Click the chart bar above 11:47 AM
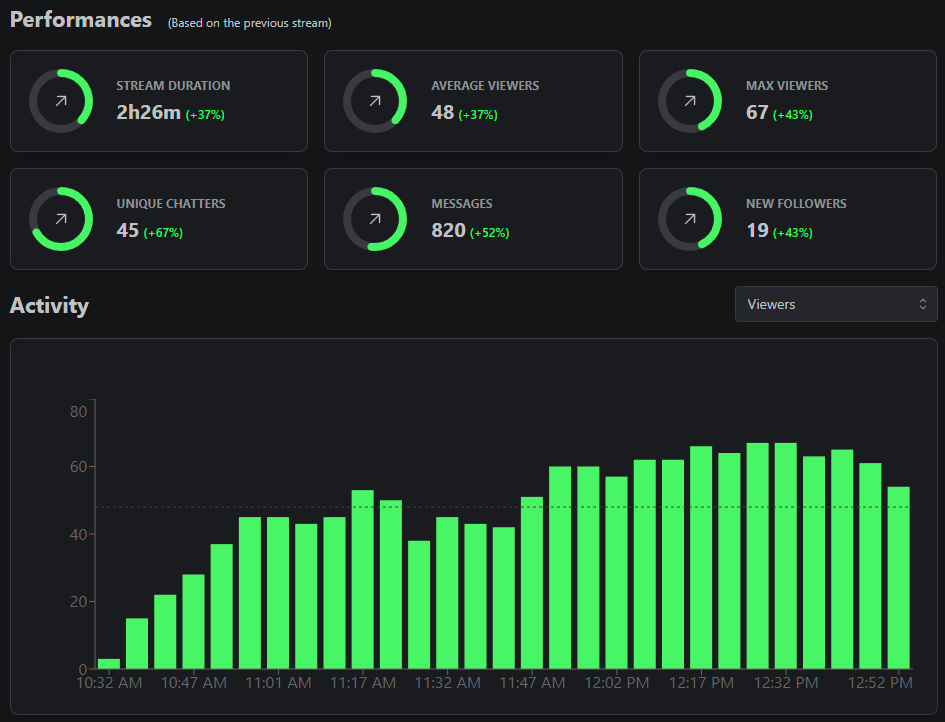 pos(532,583)
